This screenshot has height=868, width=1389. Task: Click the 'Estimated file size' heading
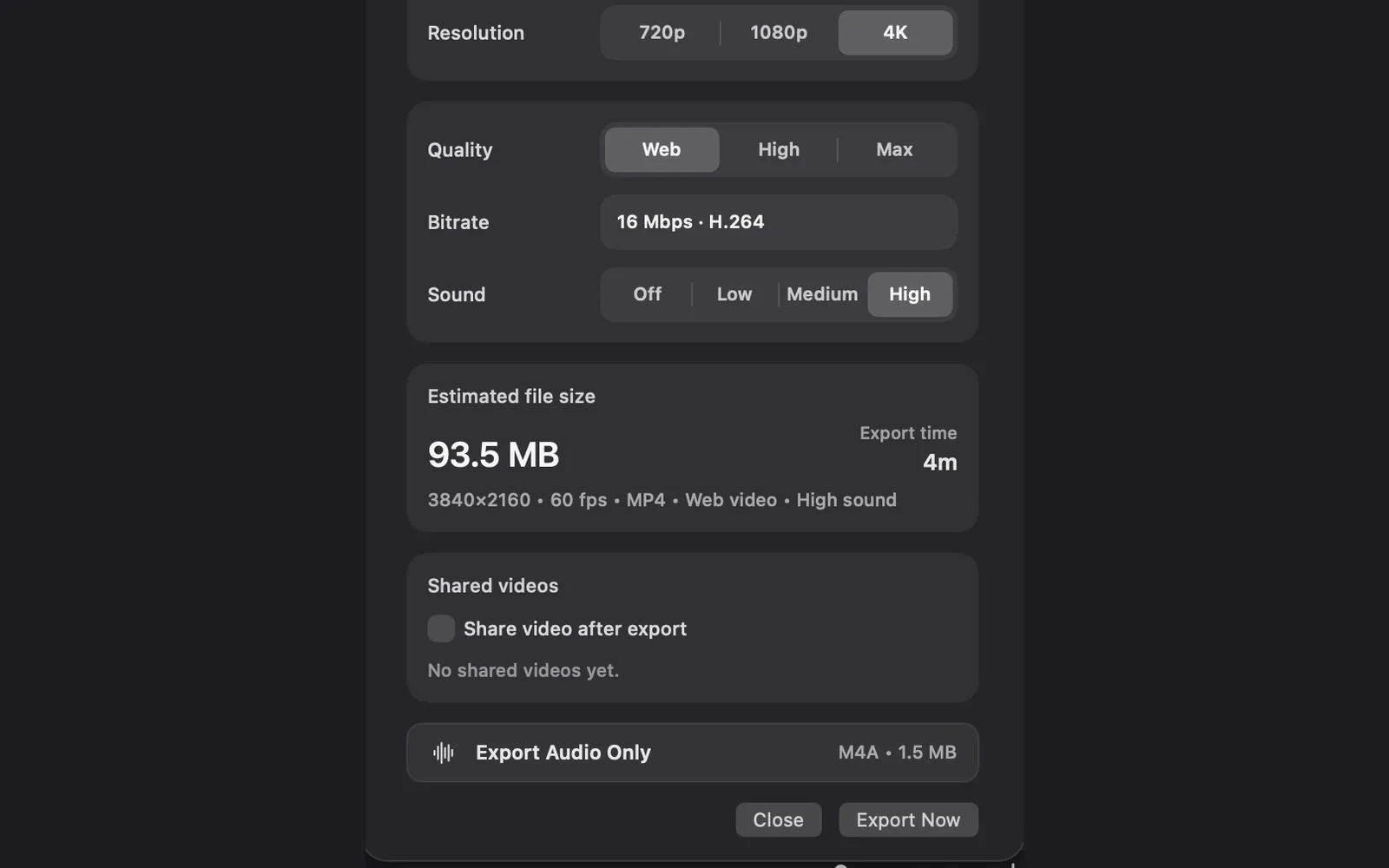pos(511,397)
